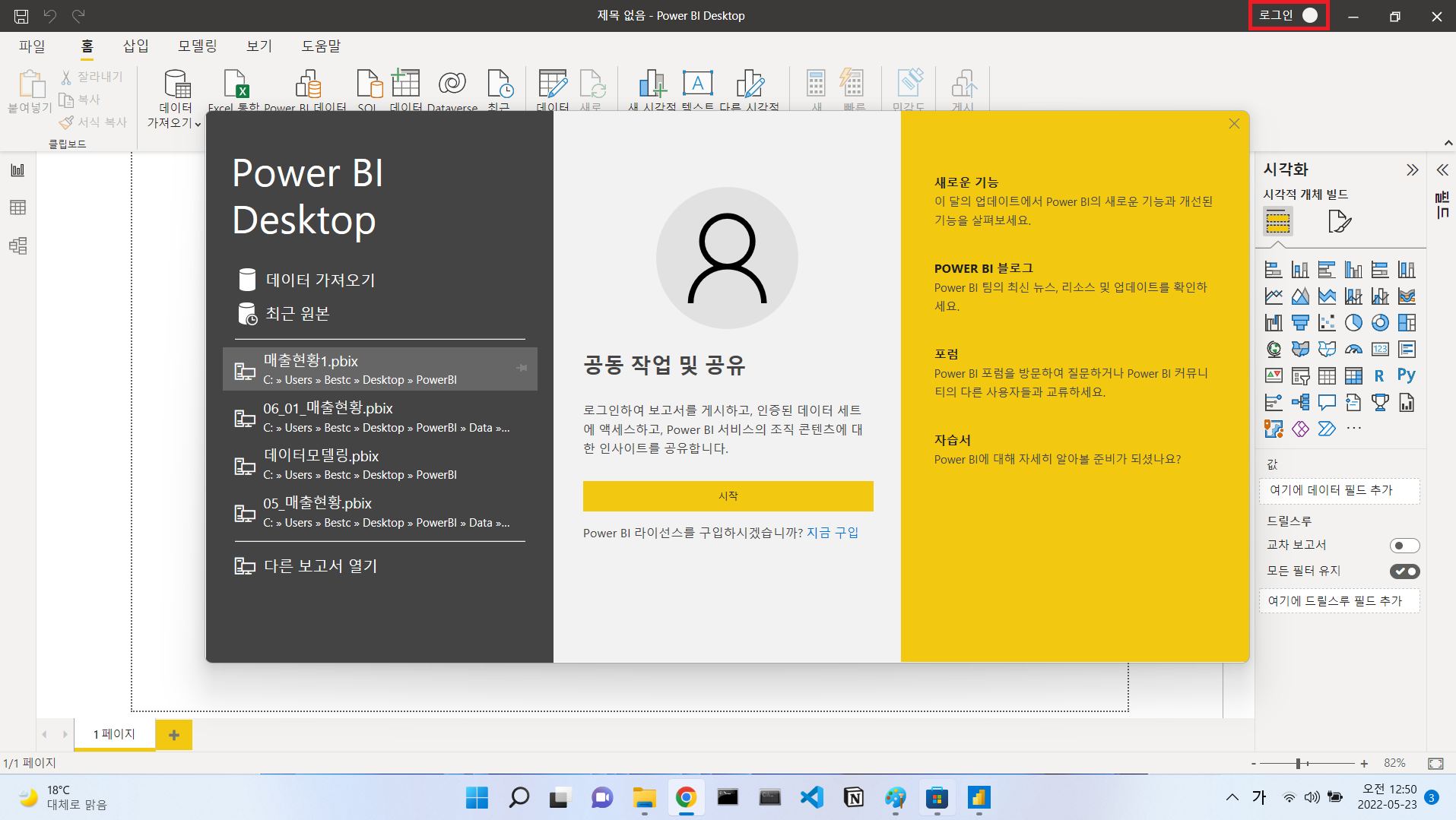Select the card visual with 123
This screenshot has height=820, width=1456.
point(1380,350)
